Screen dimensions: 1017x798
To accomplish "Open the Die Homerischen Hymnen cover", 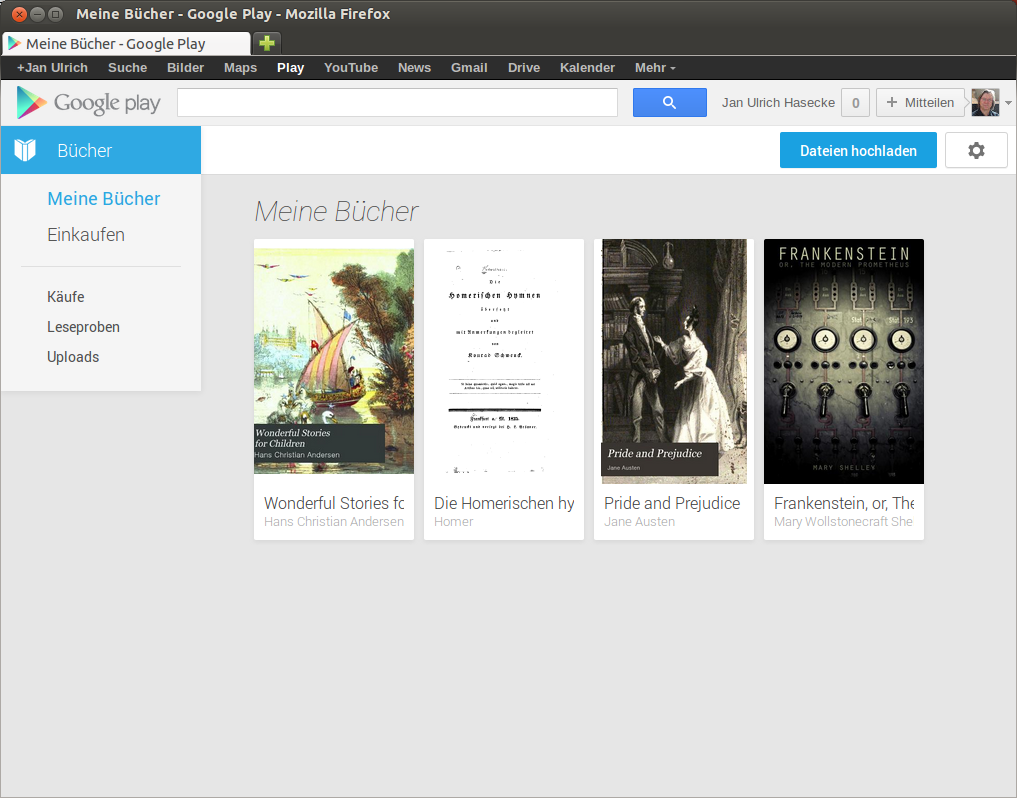I will coord(504,361).
